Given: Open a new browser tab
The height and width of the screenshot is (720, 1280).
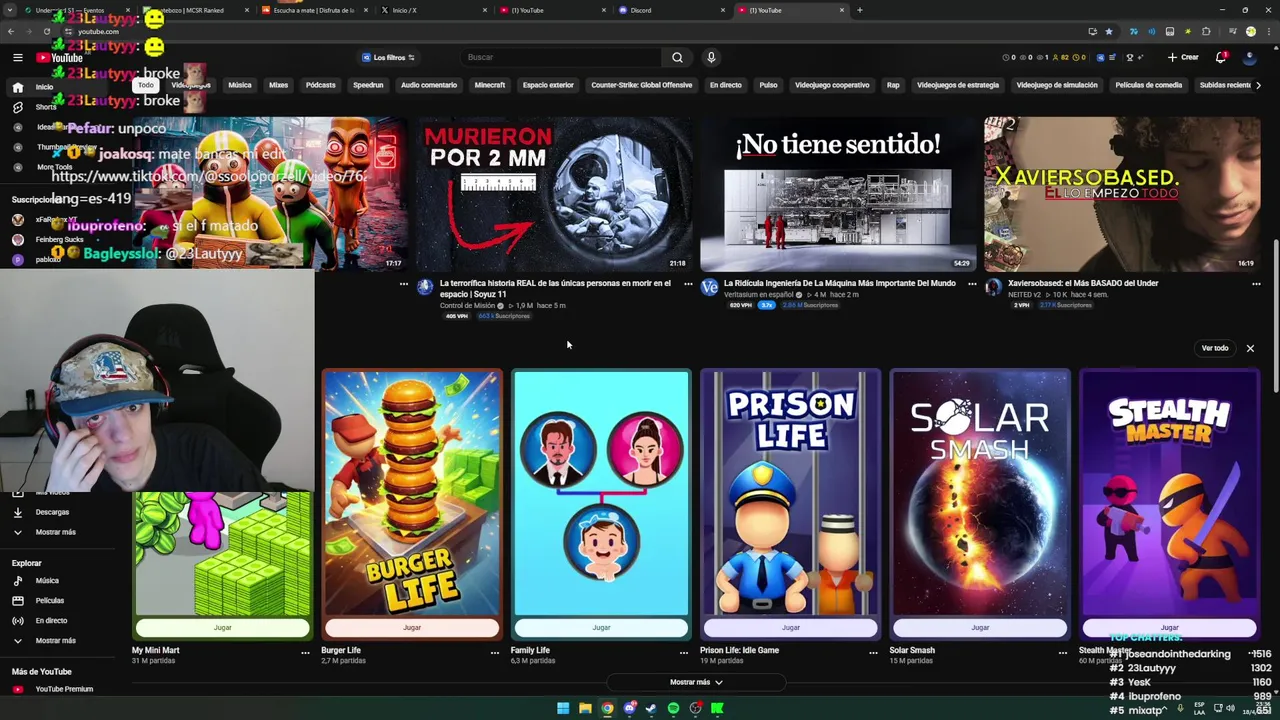Looking at the screenshot, I should pos(859,10).
